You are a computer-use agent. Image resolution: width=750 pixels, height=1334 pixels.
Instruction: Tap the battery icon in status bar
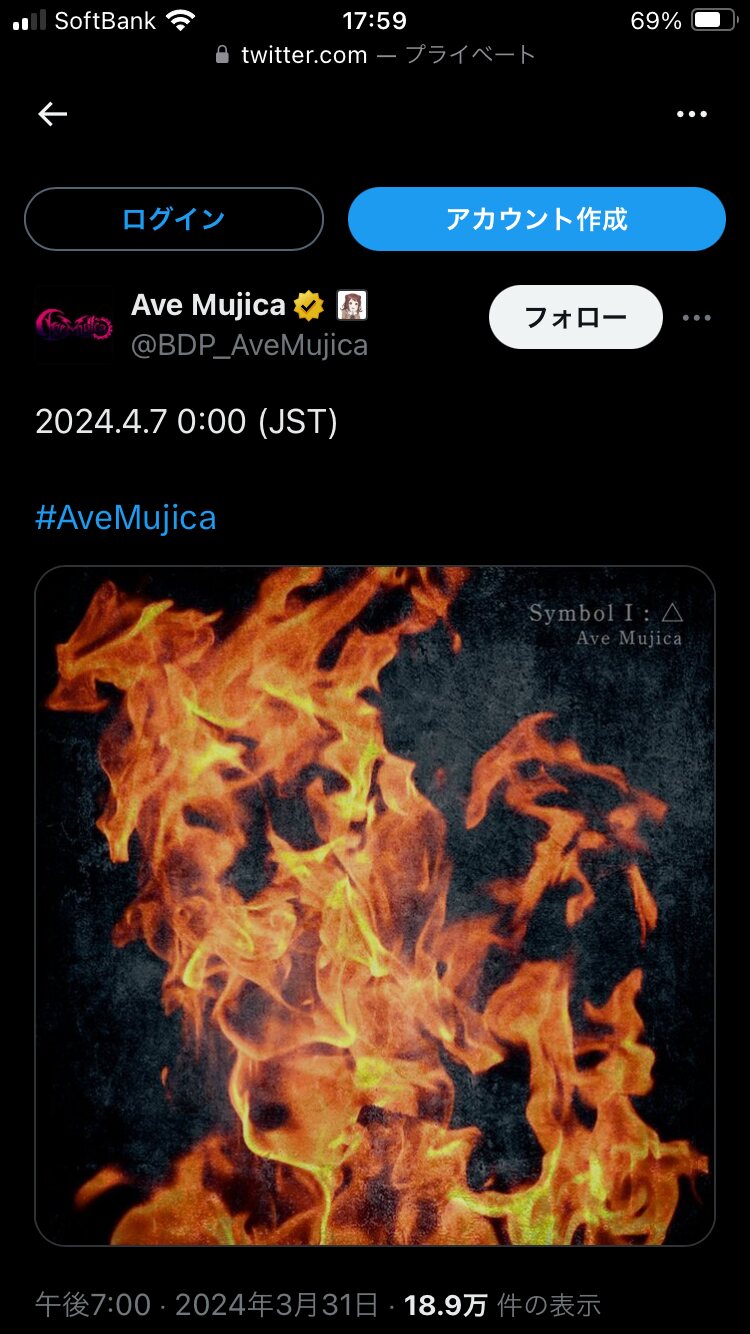pos(714,20)
